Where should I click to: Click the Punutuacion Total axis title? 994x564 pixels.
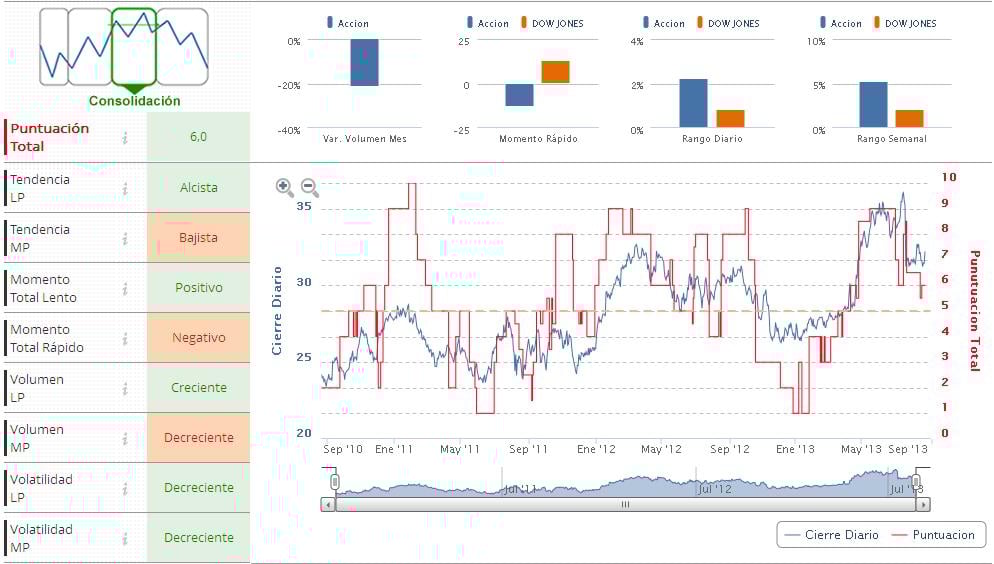tap(974, 311)
